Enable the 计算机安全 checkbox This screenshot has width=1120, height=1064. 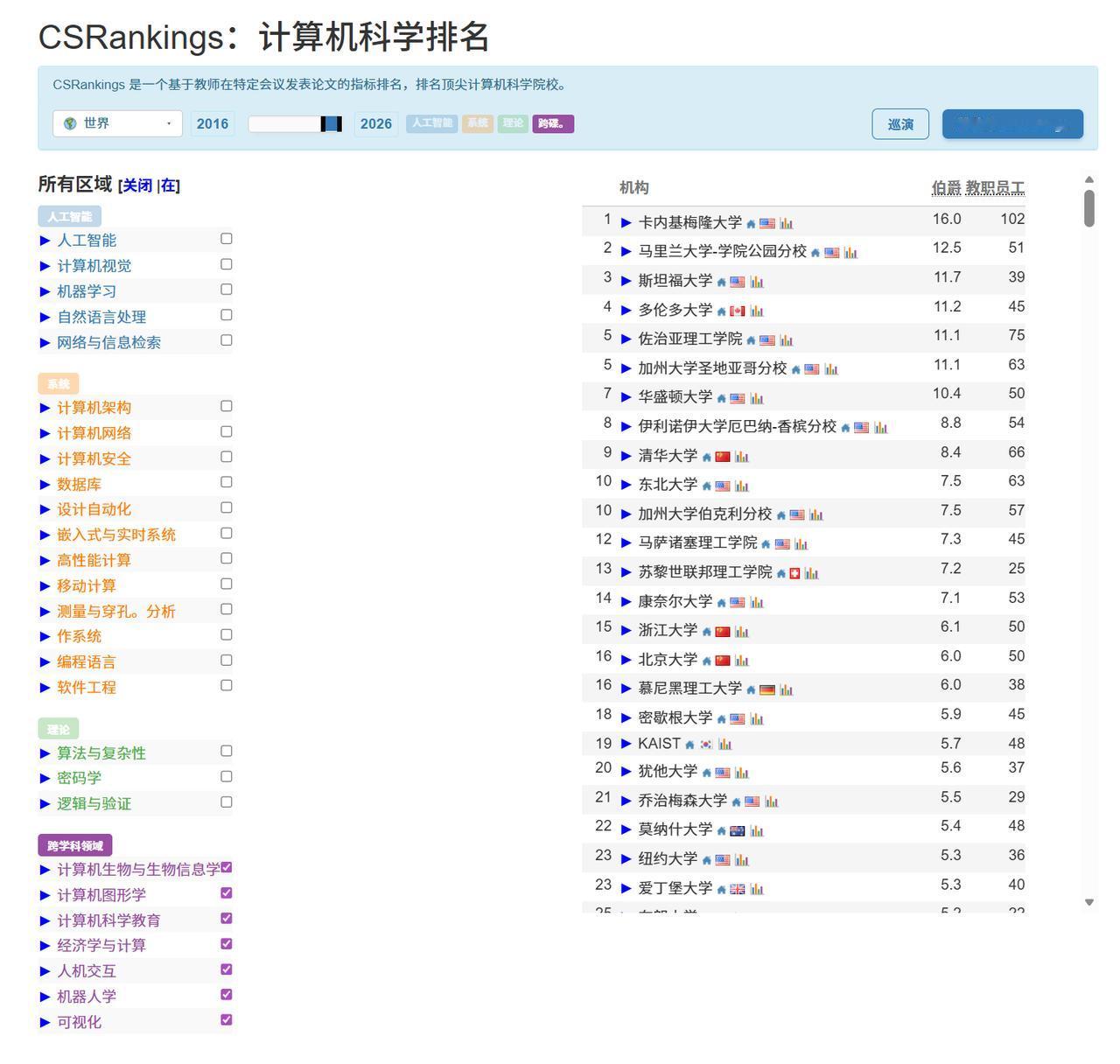pos(227,457)
